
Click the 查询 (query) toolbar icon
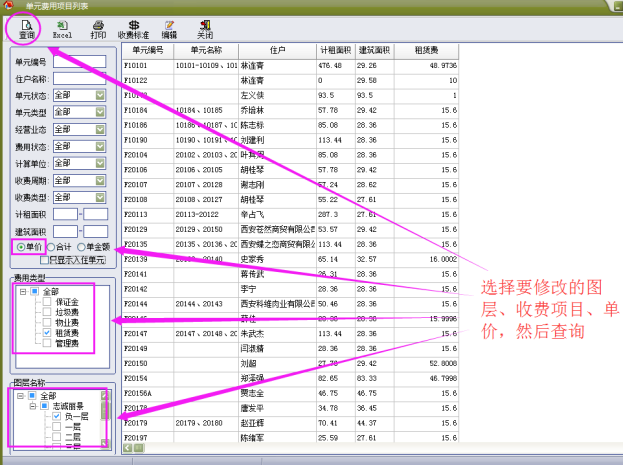(x=27, y=29)
